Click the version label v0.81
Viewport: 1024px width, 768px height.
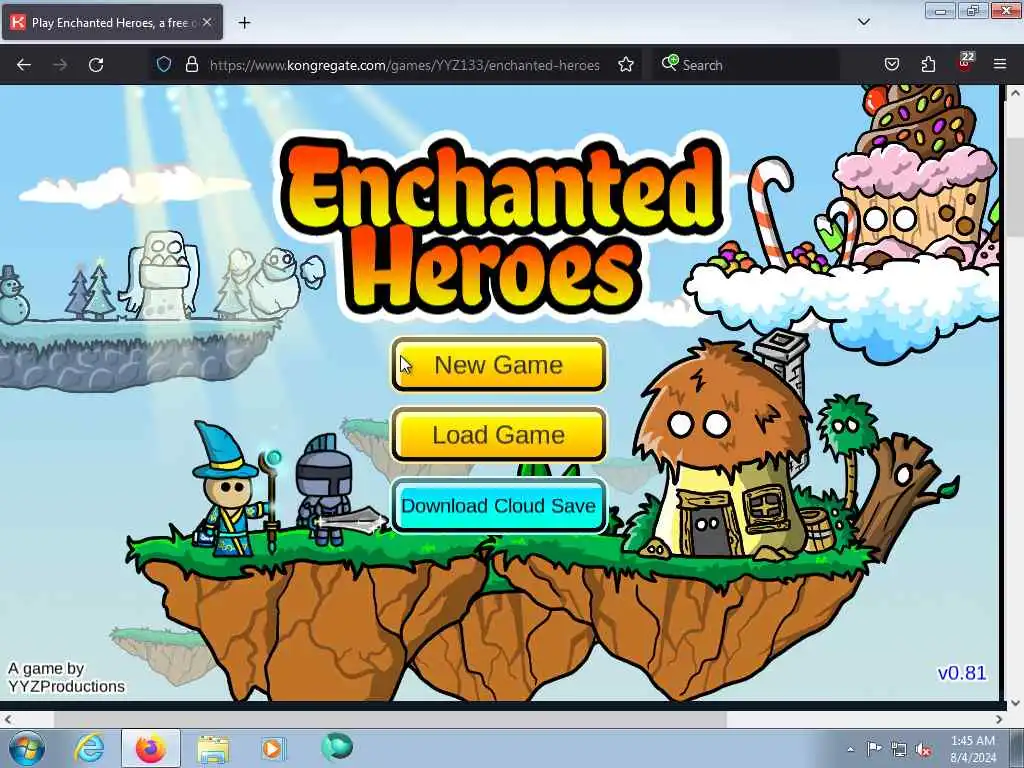click(x=962, y=673)
